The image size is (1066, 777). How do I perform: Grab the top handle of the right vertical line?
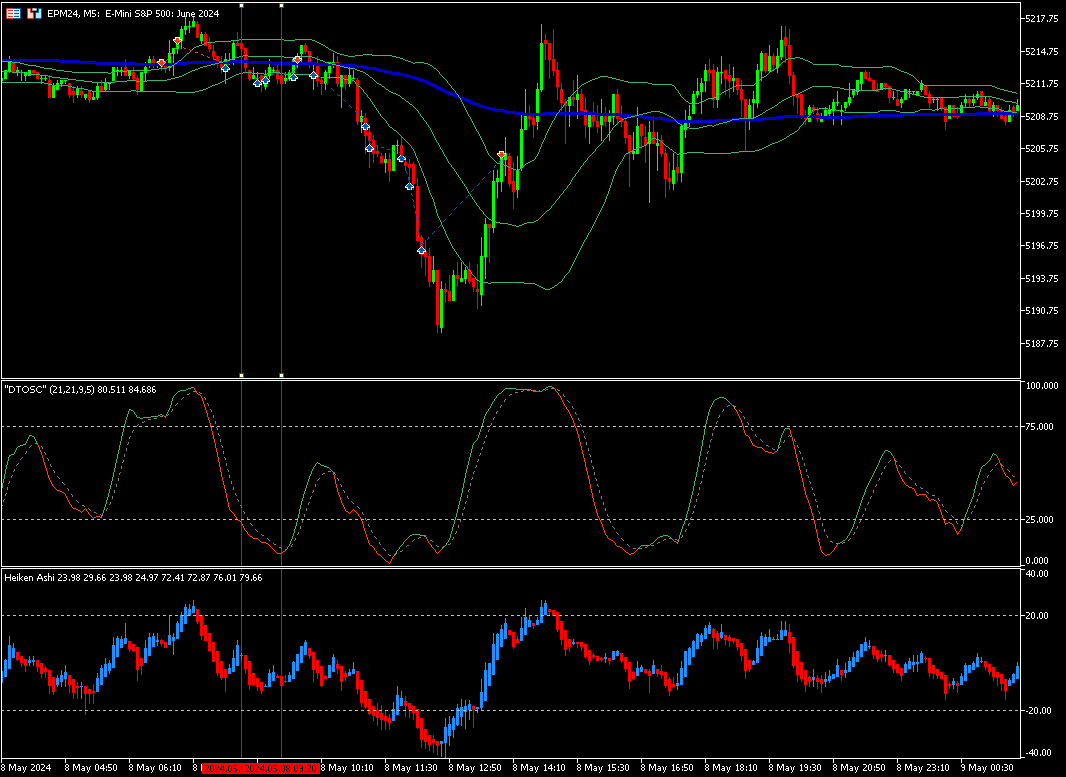coord(281,5)
